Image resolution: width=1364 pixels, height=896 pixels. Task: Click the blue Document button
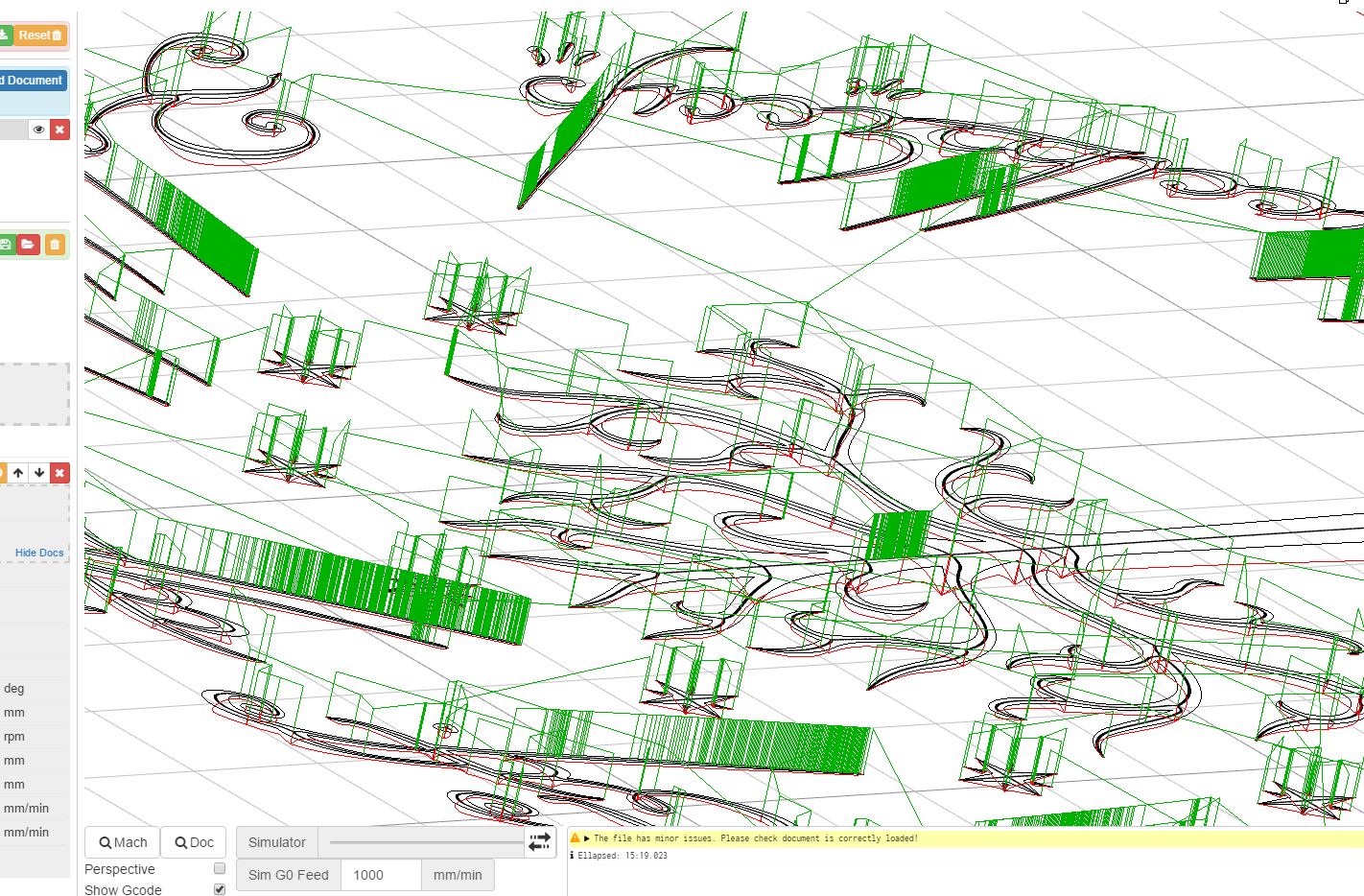point(32,81)
